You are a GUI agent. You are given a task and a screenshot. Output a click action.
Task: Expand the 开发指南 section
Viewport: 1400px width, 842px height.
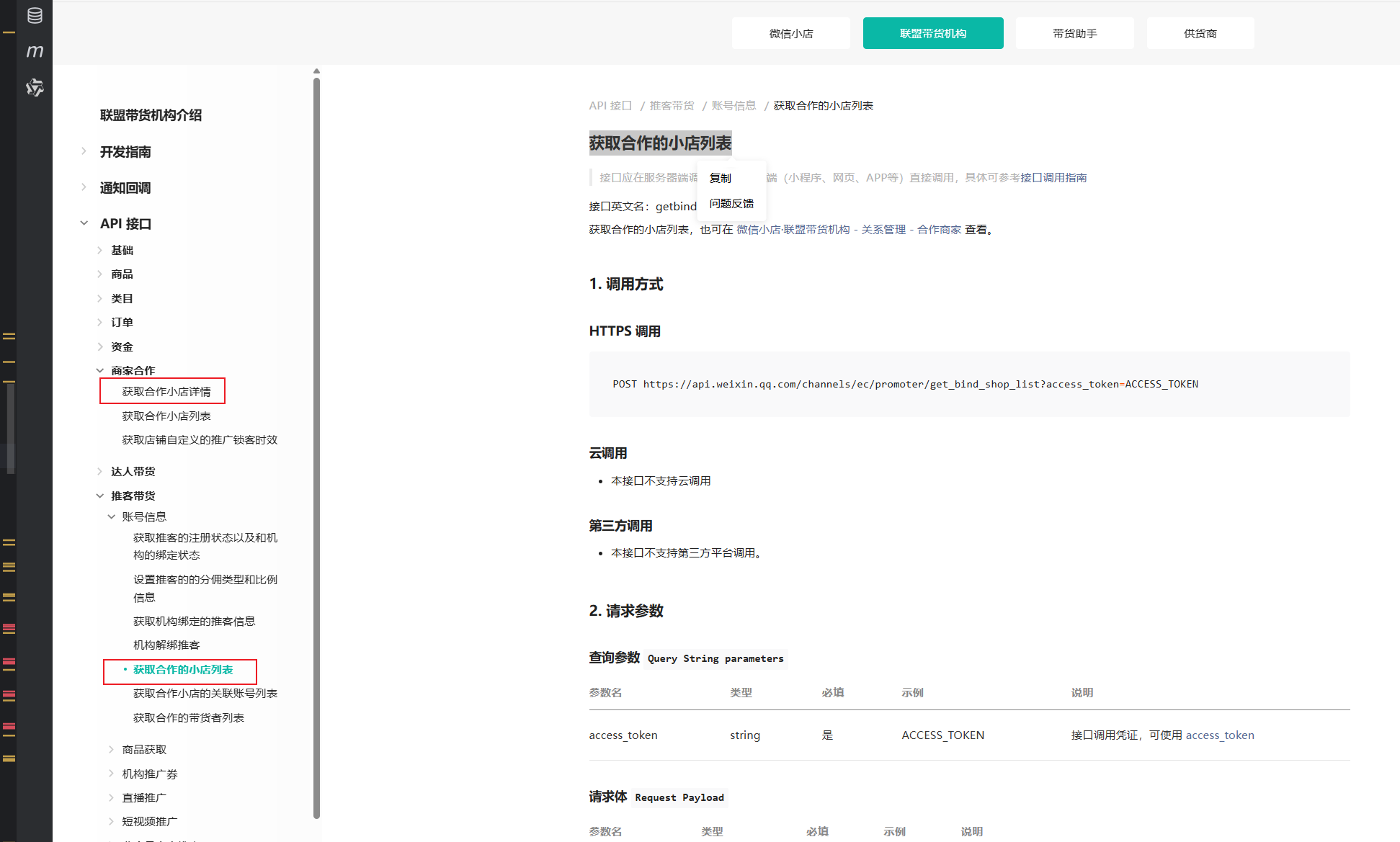(x=125, y=152)
